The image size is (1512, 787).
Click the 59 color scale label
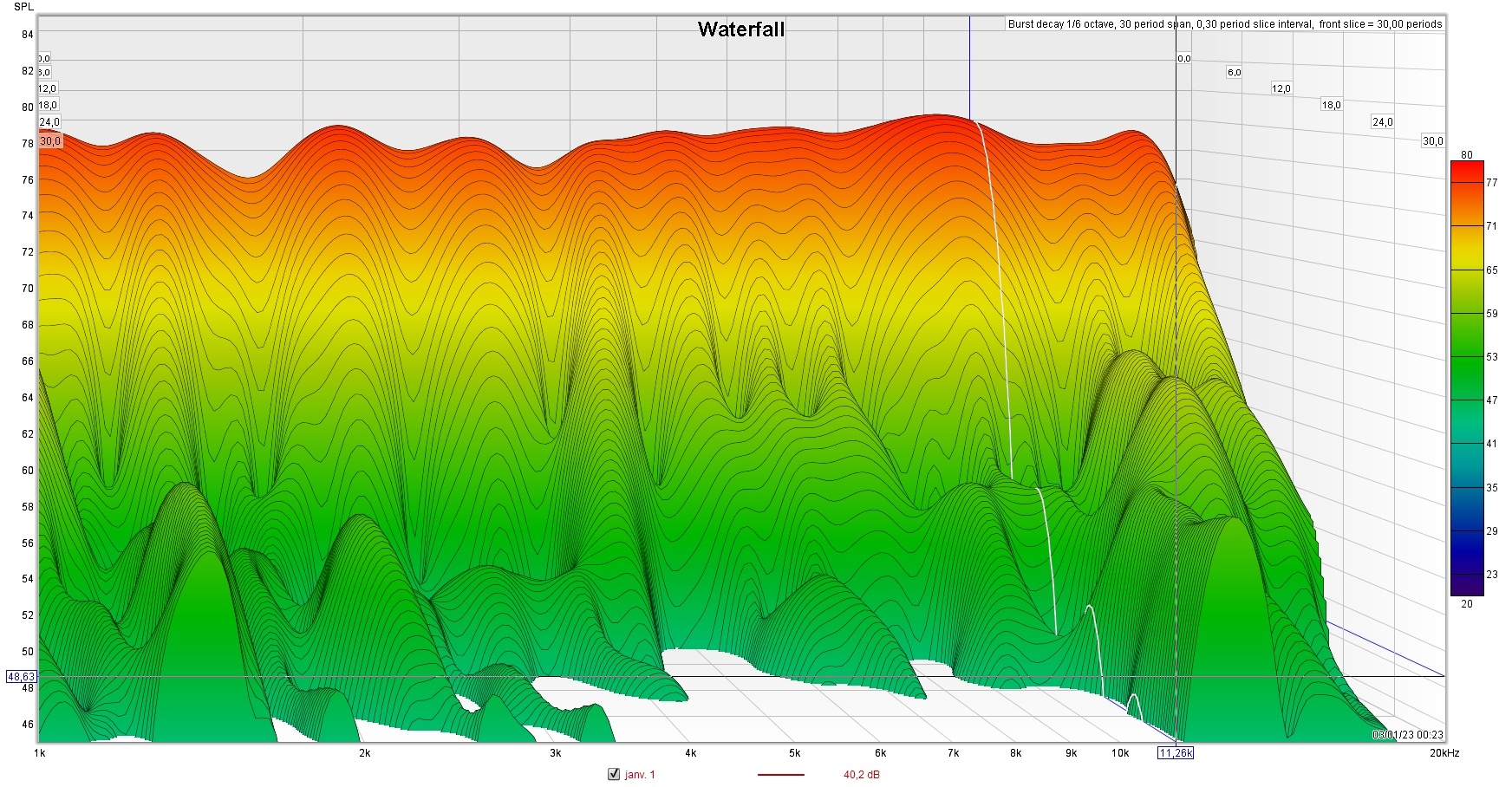tap(1492, 314)
